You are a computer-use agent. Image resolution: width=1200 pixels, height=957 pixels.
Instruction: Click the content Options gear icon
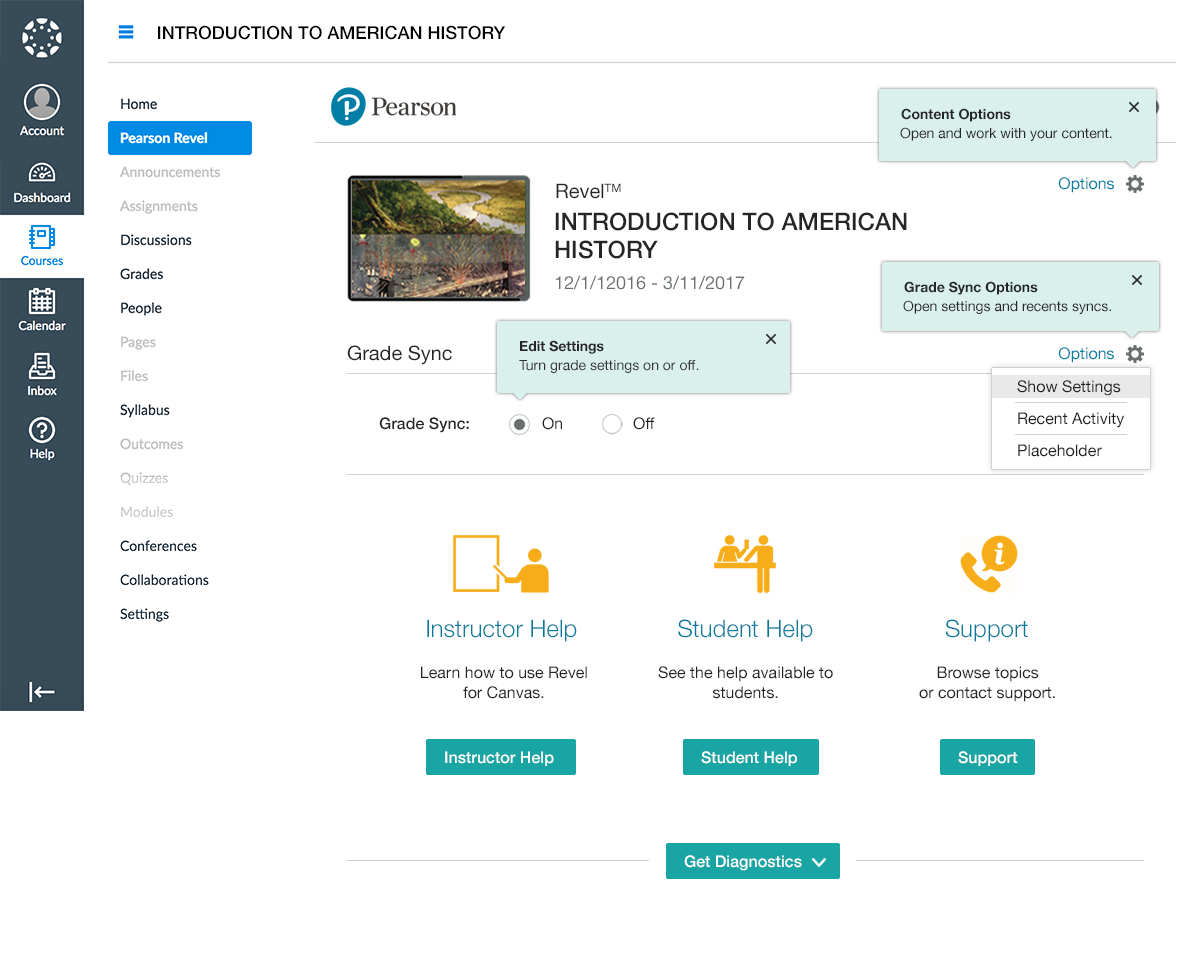[1135, 184]
